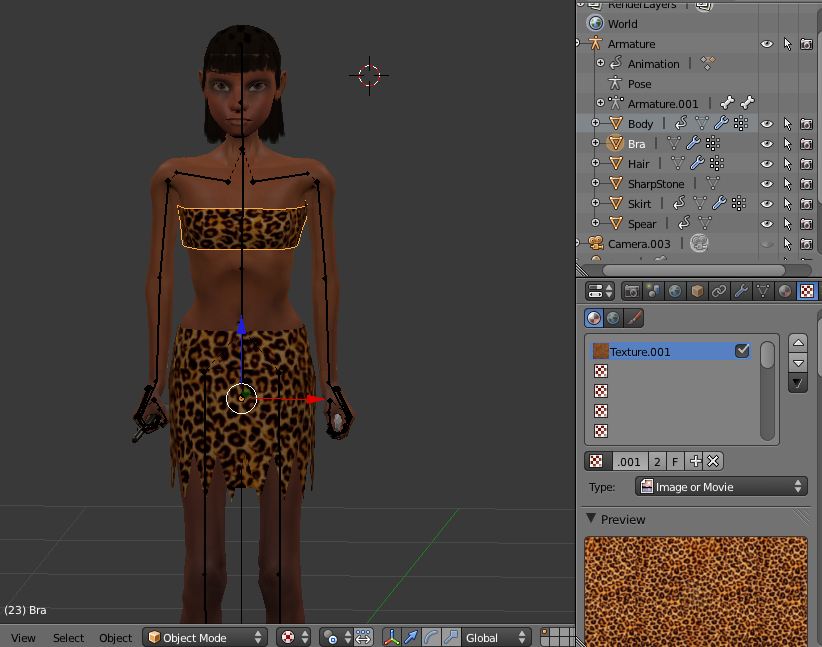Viewport: 822px width, 647px height.
Task: Open the Render properties tab (camera icon)
Action: [631, 291]
